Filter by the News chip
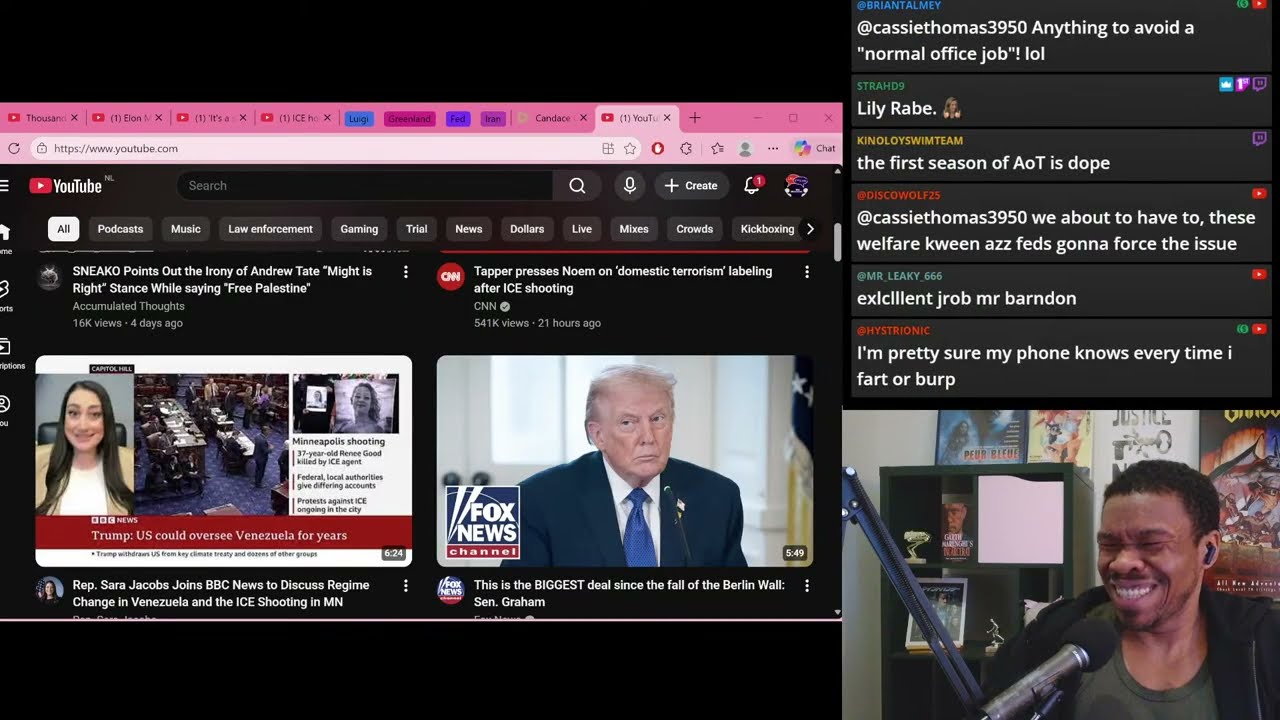The image size is (1280, 720). click(x=469, y=229)
